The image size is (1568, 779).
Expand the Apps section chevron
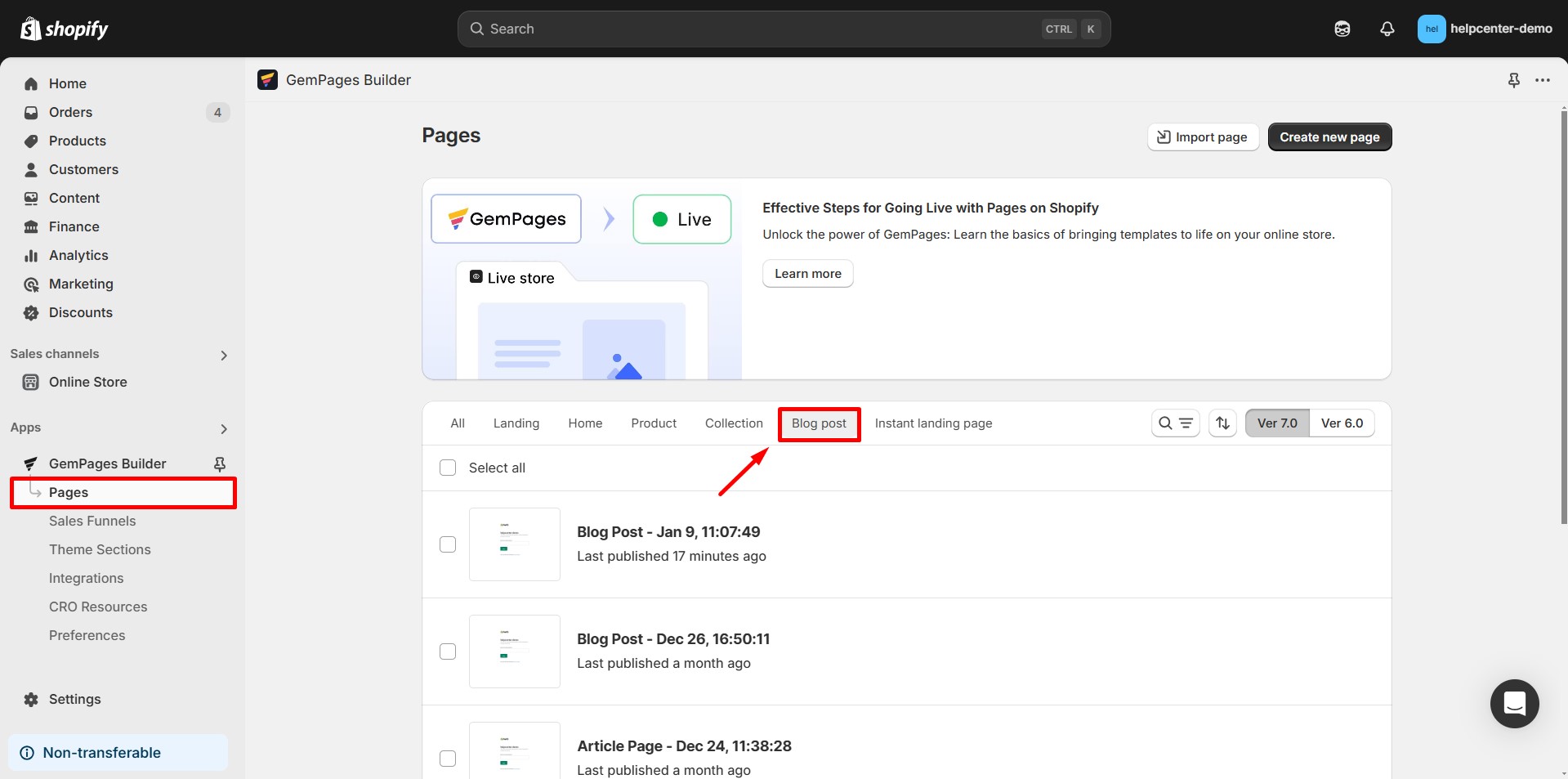click(x=224, y=428)
